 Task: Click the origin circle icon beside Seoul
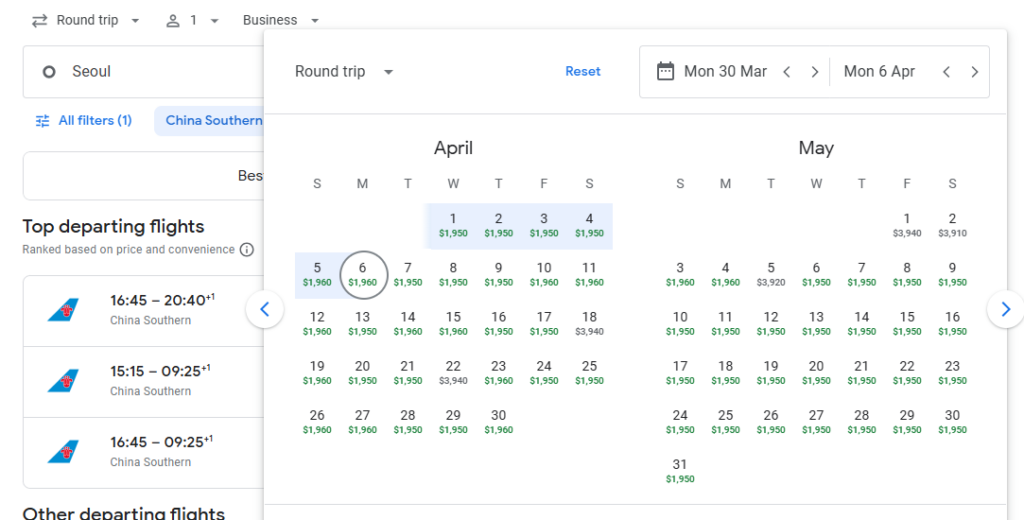49,72
